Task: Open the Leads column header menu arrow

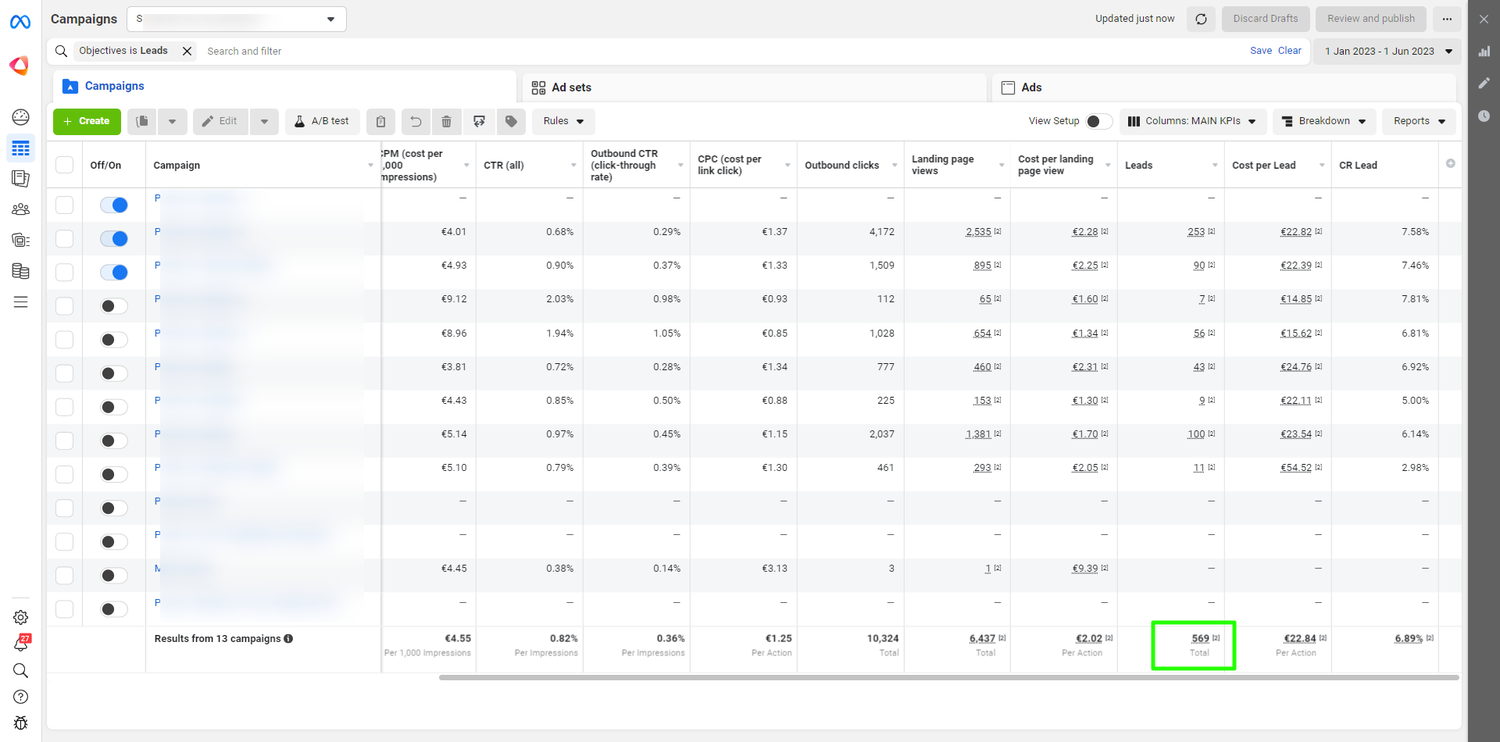Action: 1215,165
